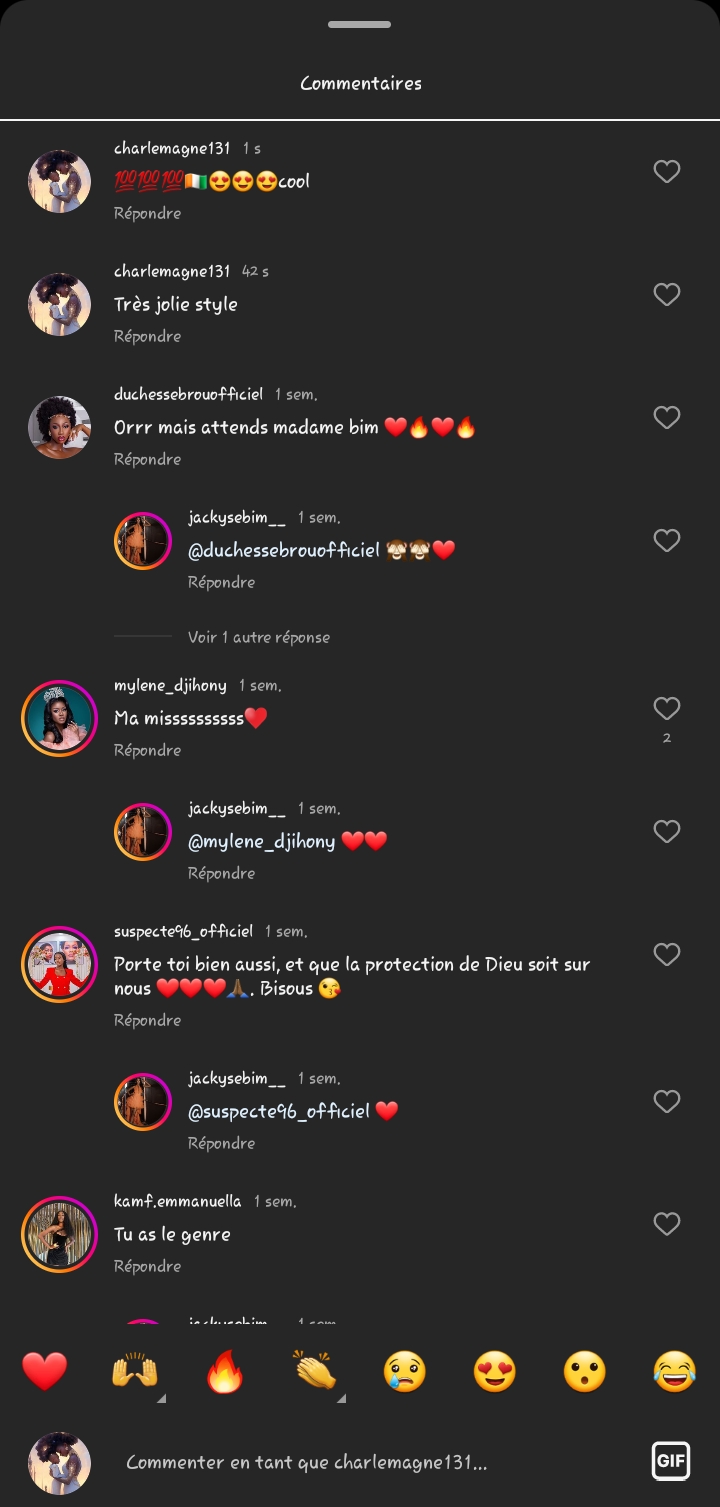Reply to kamf.emmanuella's comment

coord(147,1266)
